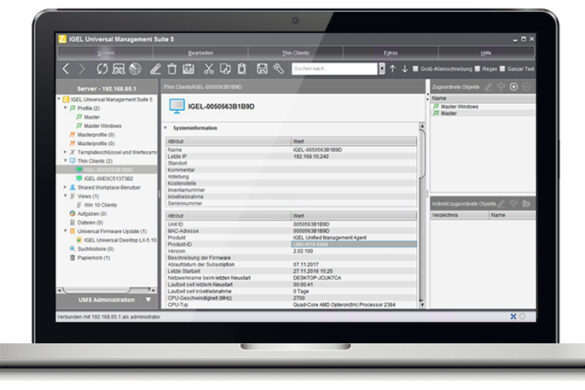Toggle the Ganzer Text checkbox

click(x=502, y=69)
